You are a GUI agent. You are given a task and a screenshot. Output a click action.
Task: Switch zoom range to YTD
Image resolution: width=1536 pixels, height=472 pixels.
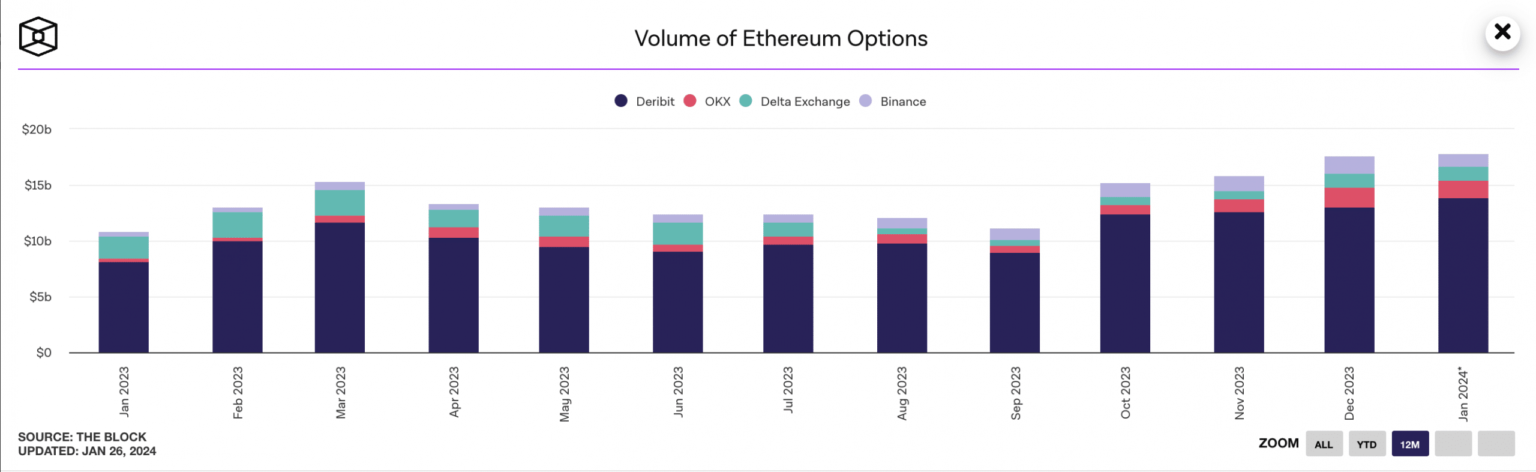(1367, 443)
